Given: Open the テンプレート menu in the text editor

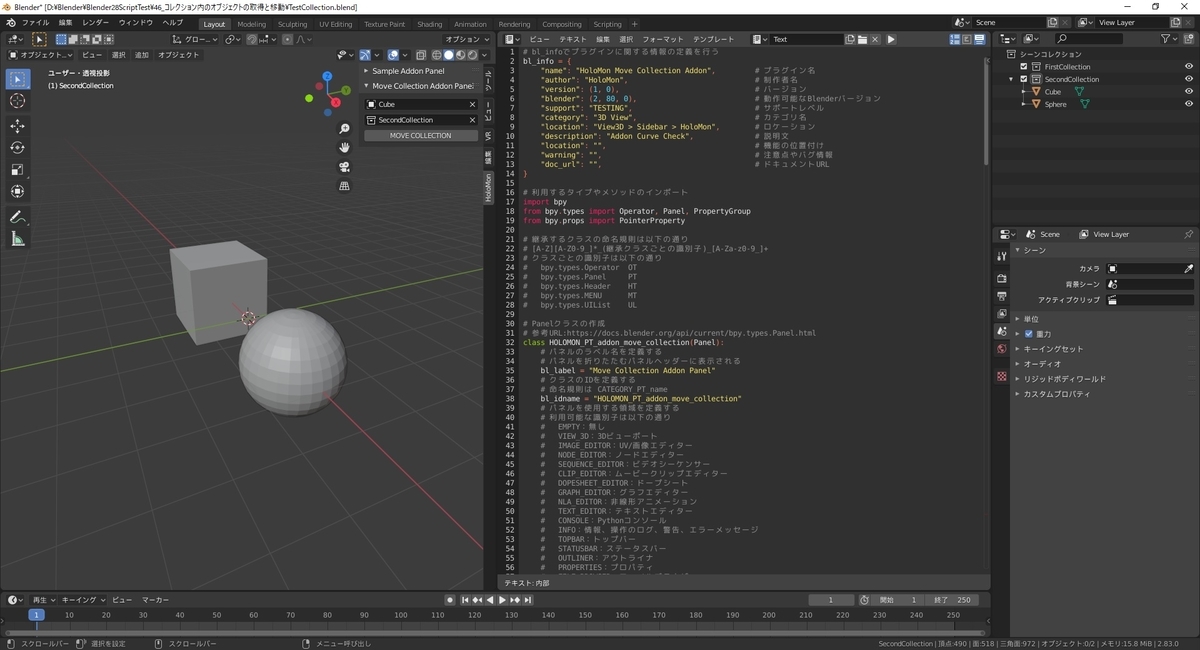Looking at the screenshot, I should (712, 39).
